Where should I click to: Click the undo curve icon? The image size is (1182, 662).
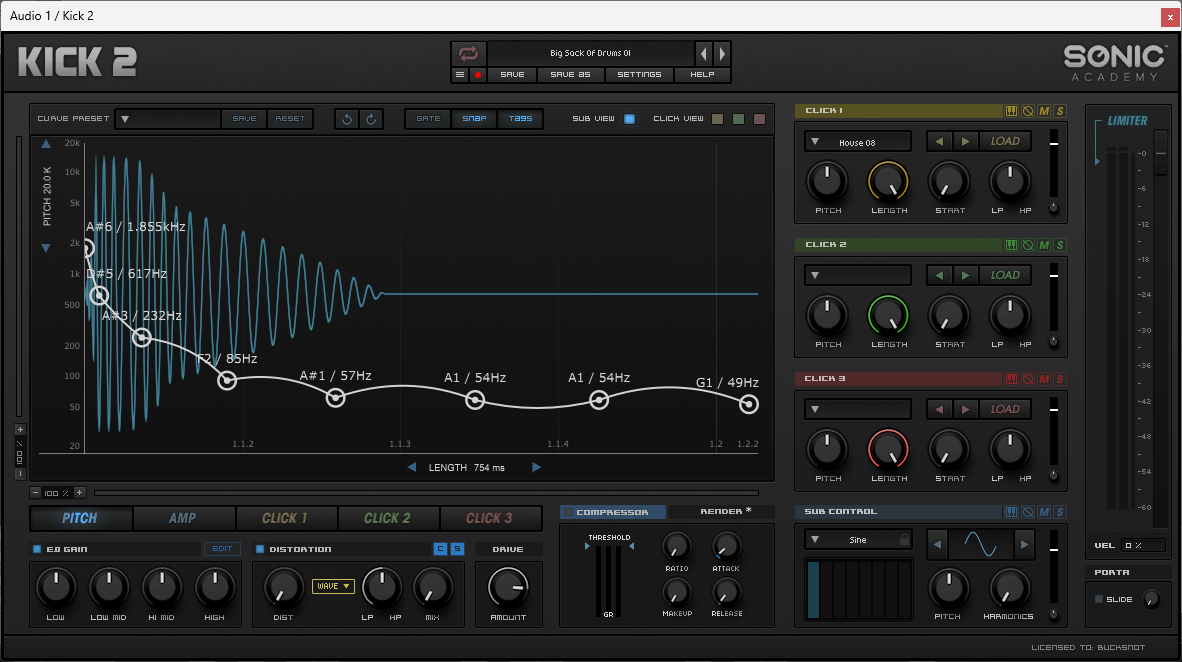[347, 119]
